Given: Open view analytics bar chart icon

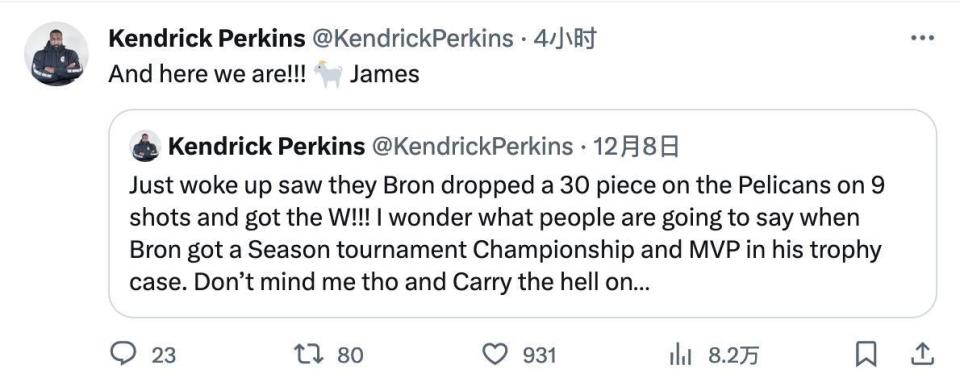Looking at the screenshot, I should (681, 354).
